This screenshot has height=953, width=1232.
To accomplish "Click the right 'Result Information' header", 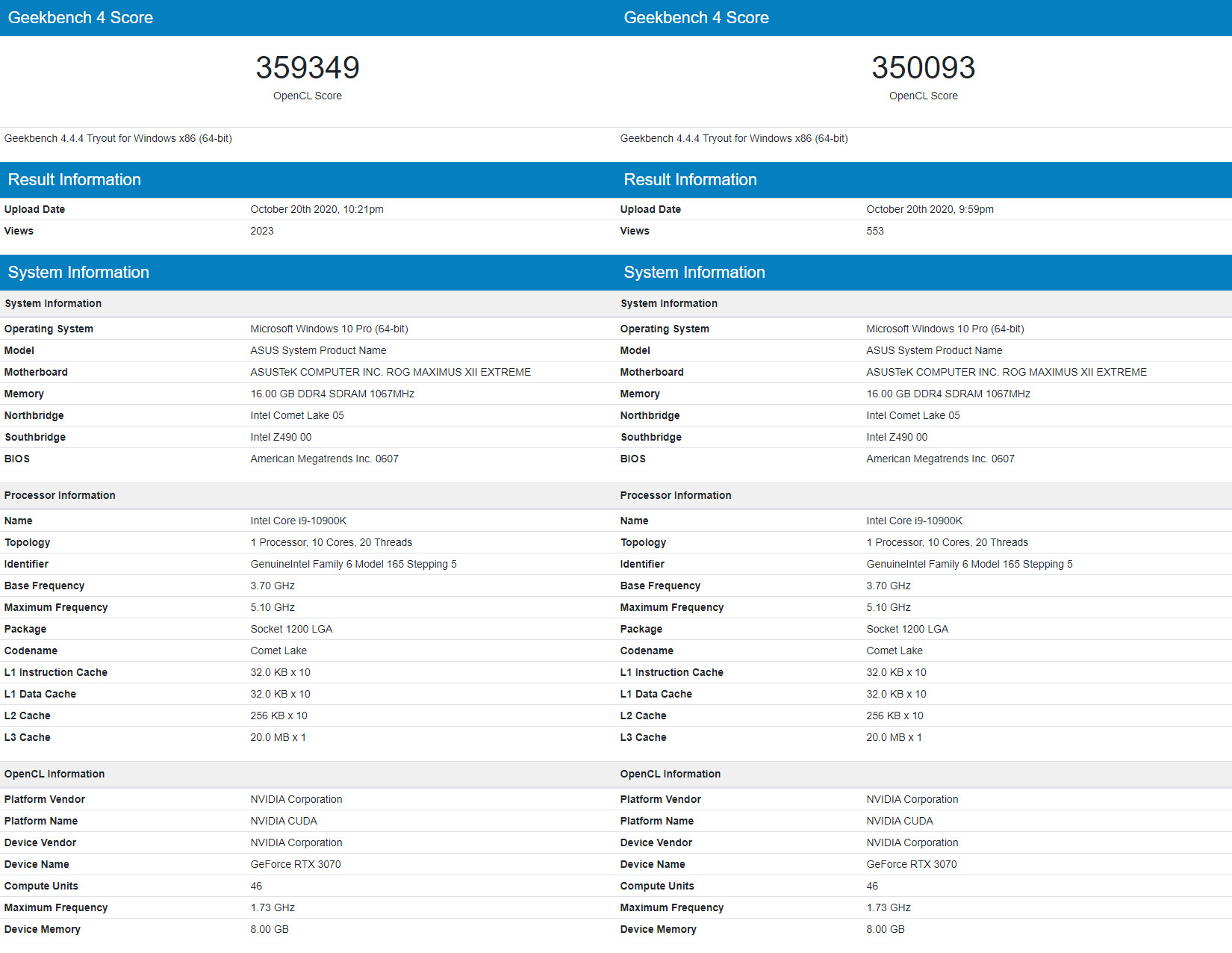I will click(691, 180).
